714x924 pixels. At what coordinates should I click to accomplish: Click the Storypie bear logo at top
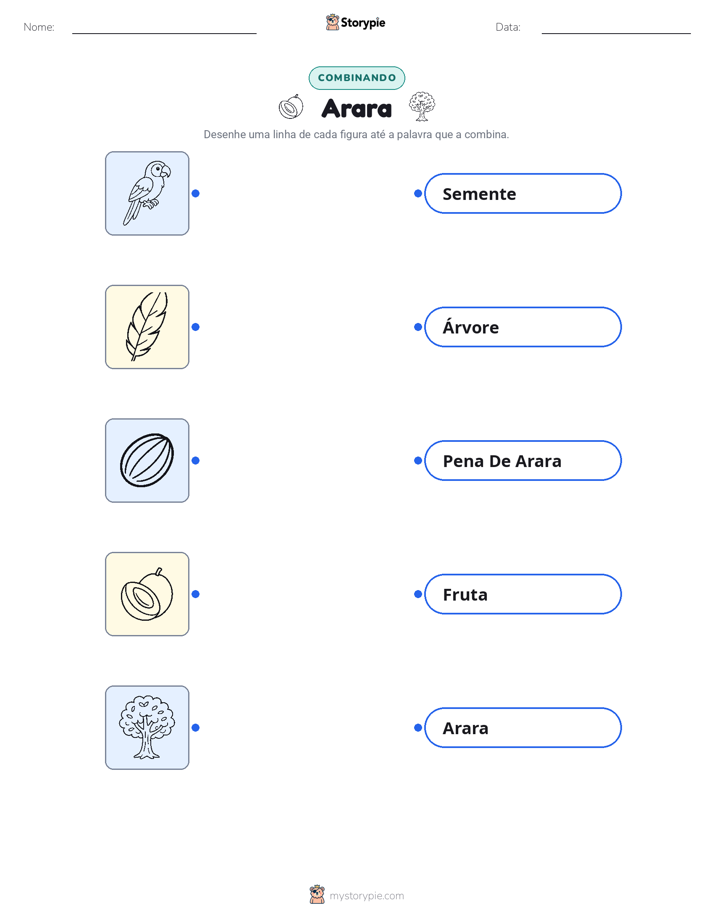click(332, 22)
